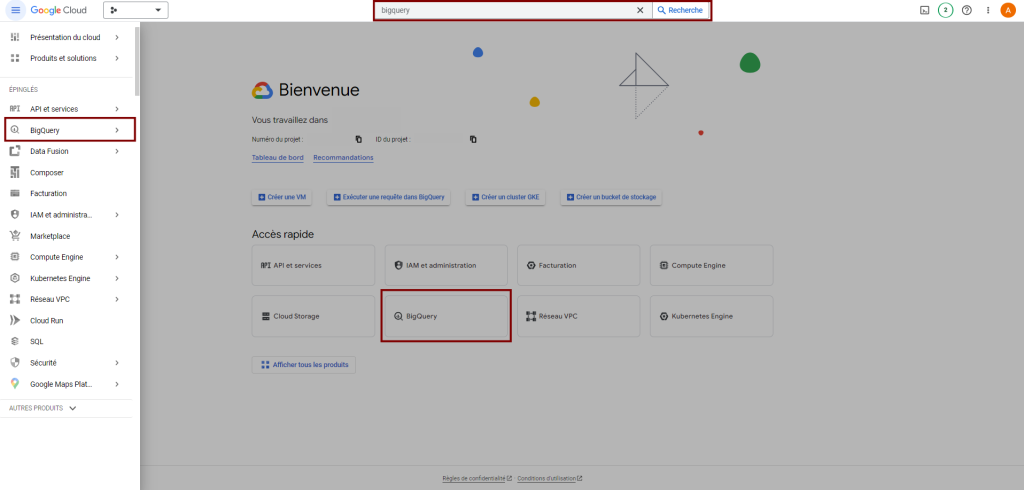Open the three-dot settings menu
Screen dimensions: 1024x490
click(x=988, y=10)
